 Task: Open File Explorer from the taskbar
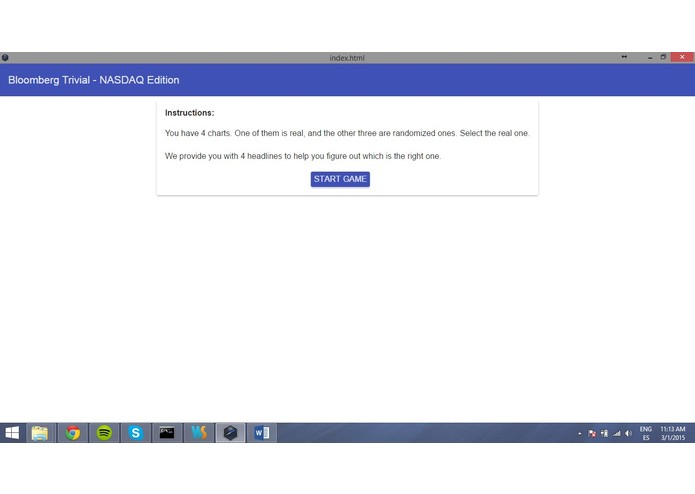40,433
